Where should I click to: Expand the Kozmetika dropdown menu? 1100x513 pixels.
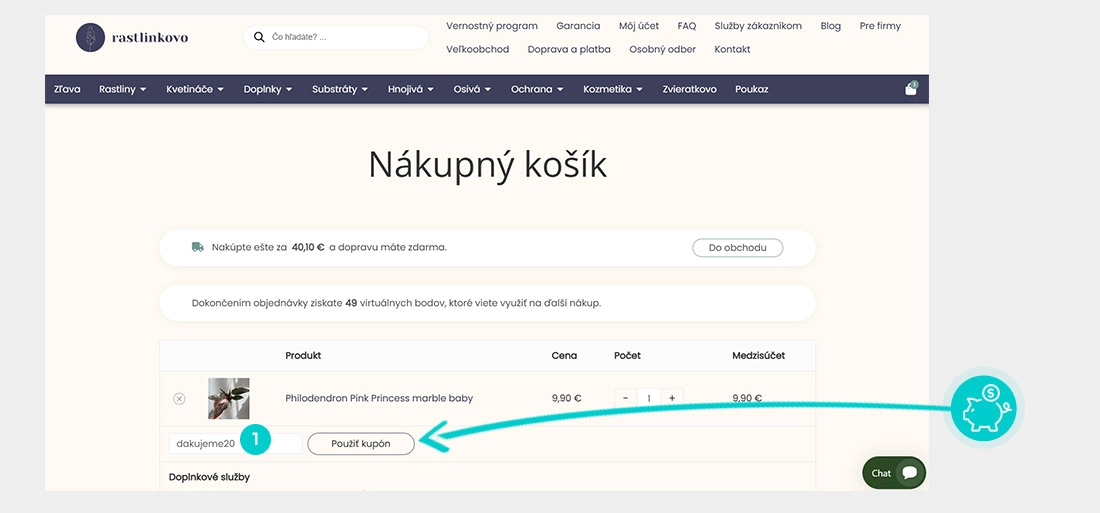[x=613, y=89]
